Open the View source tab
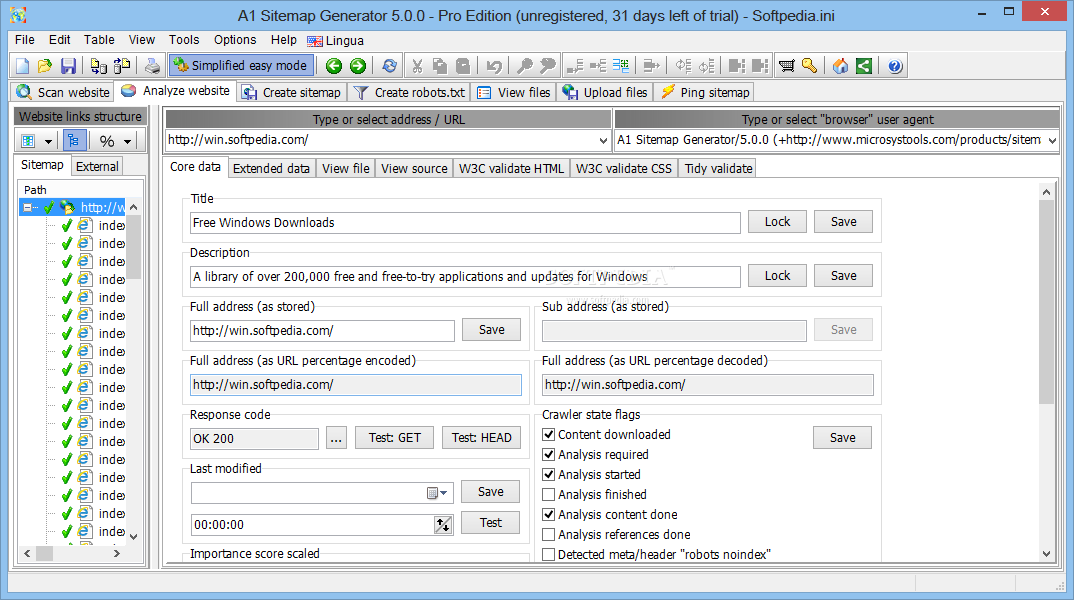Viewport: 1074px width, 600px height. 414,168
